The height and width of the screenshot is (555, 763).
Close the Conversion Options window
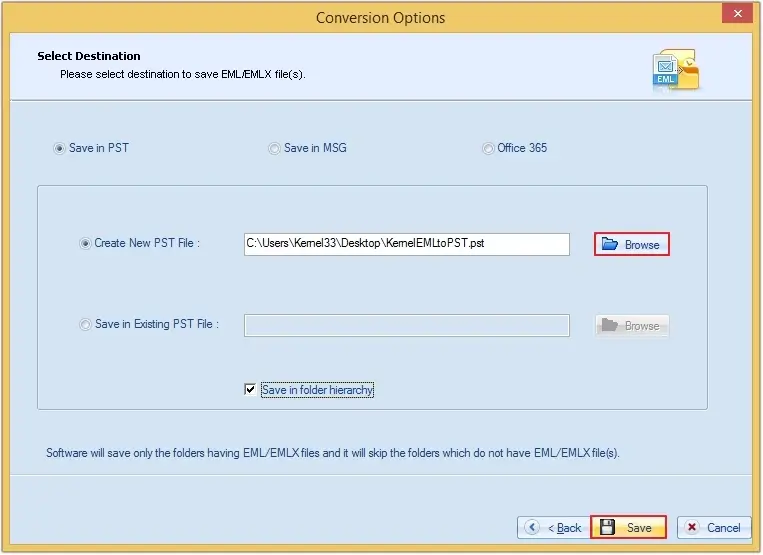[738, 14]
